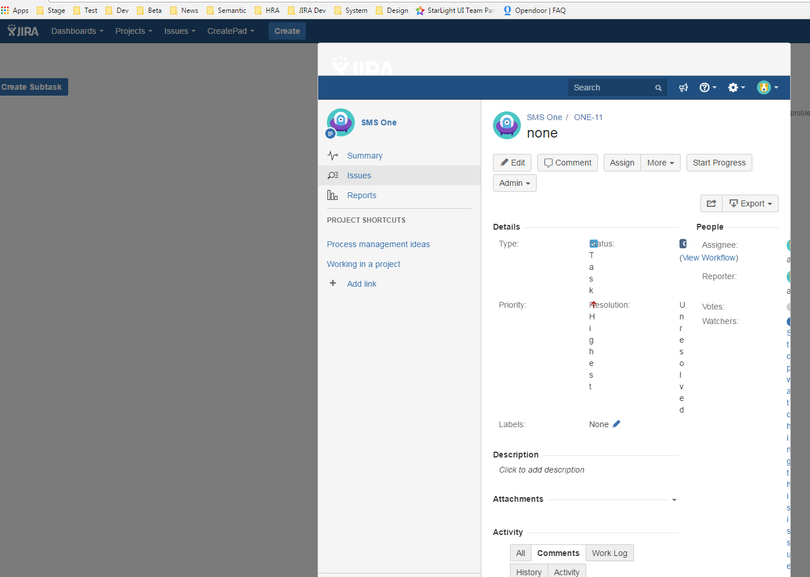Viewport: 810px width, 577px height.
Task: Click Add link in project shortcuts
Action: (362, 284)
